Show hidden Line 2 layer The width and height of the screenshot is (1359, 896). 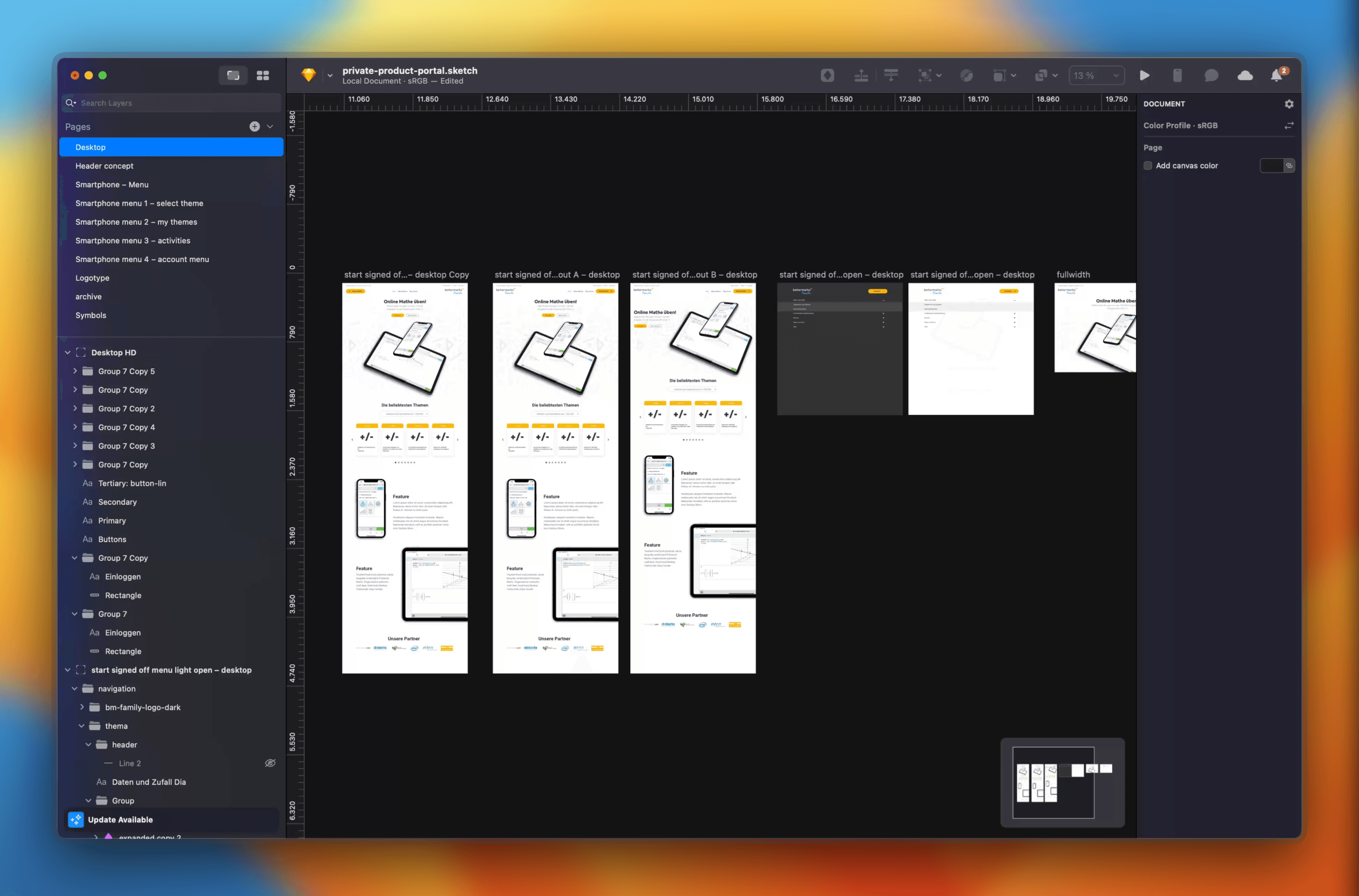270,763
